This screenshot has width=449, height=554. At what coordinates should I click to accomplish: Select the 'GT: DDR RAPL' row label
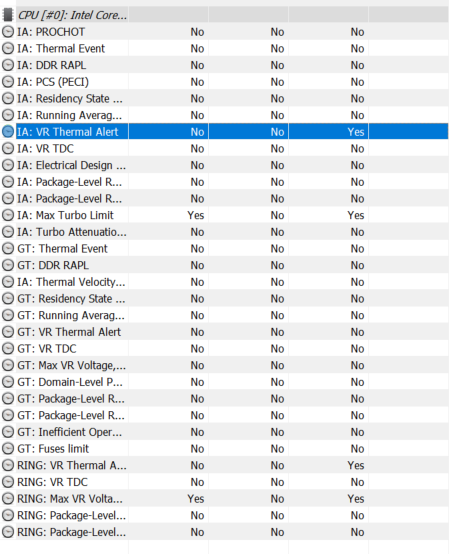(53, 265)
